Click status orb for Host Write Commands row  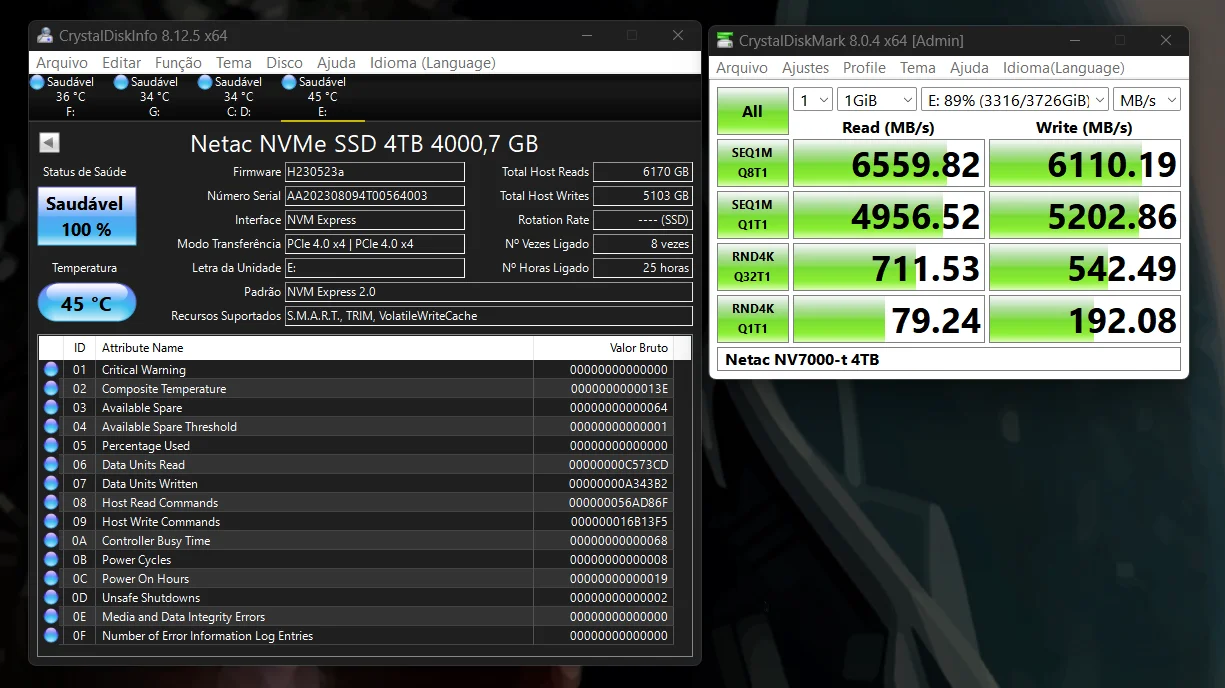51,521
